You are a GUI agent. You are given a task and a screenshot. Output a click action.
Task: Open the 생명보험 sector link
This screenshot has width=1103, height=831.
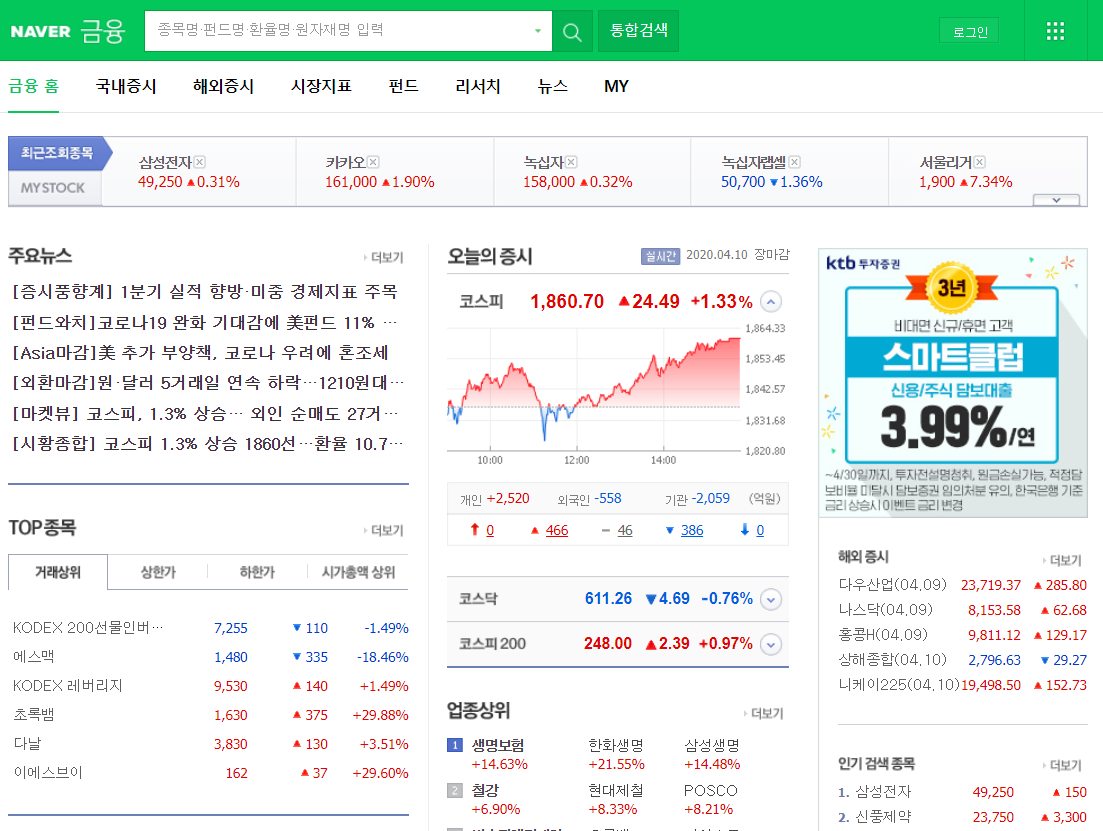[x=497, y=746]
